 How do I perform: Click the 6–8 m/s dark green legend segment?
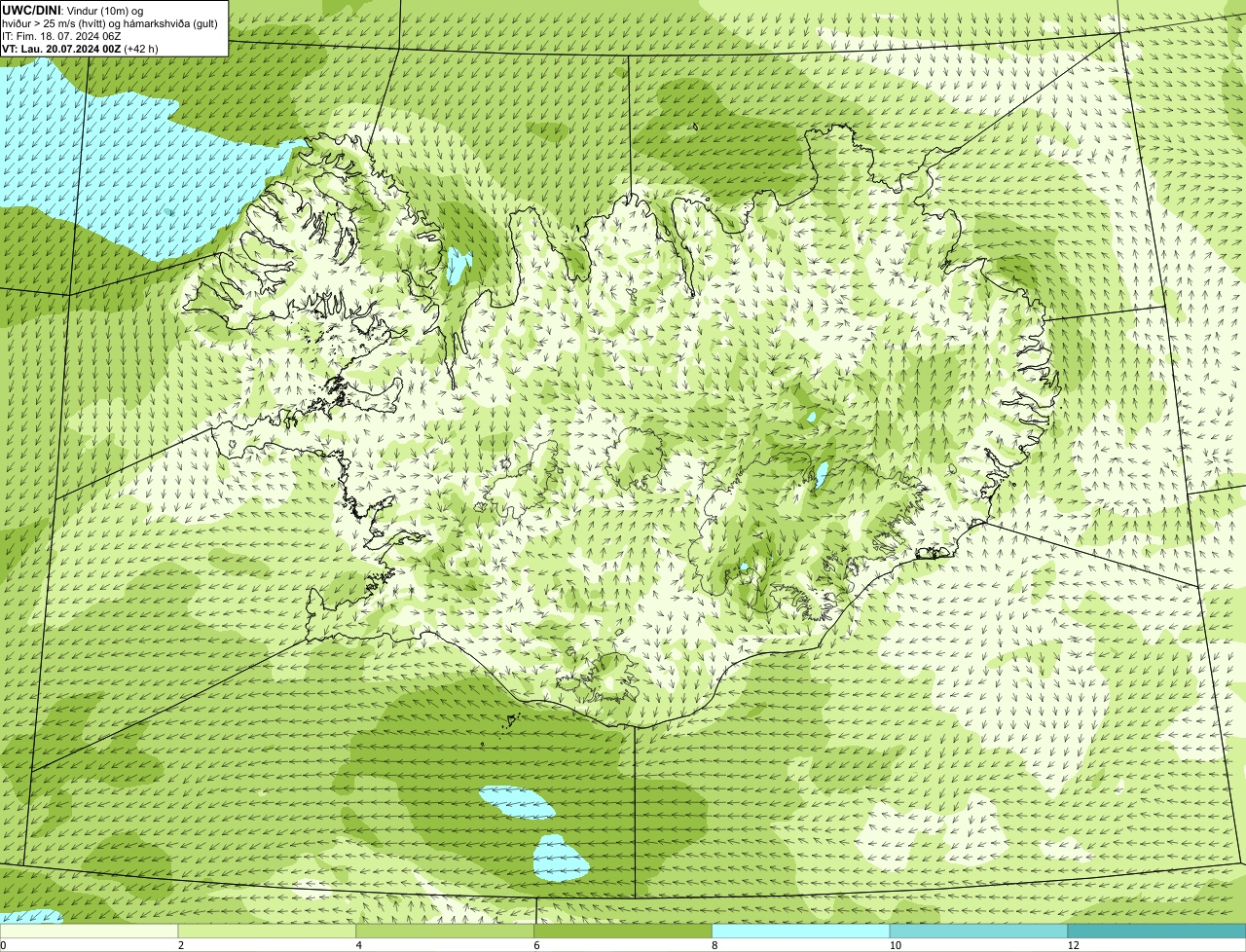tap(623, 931)
